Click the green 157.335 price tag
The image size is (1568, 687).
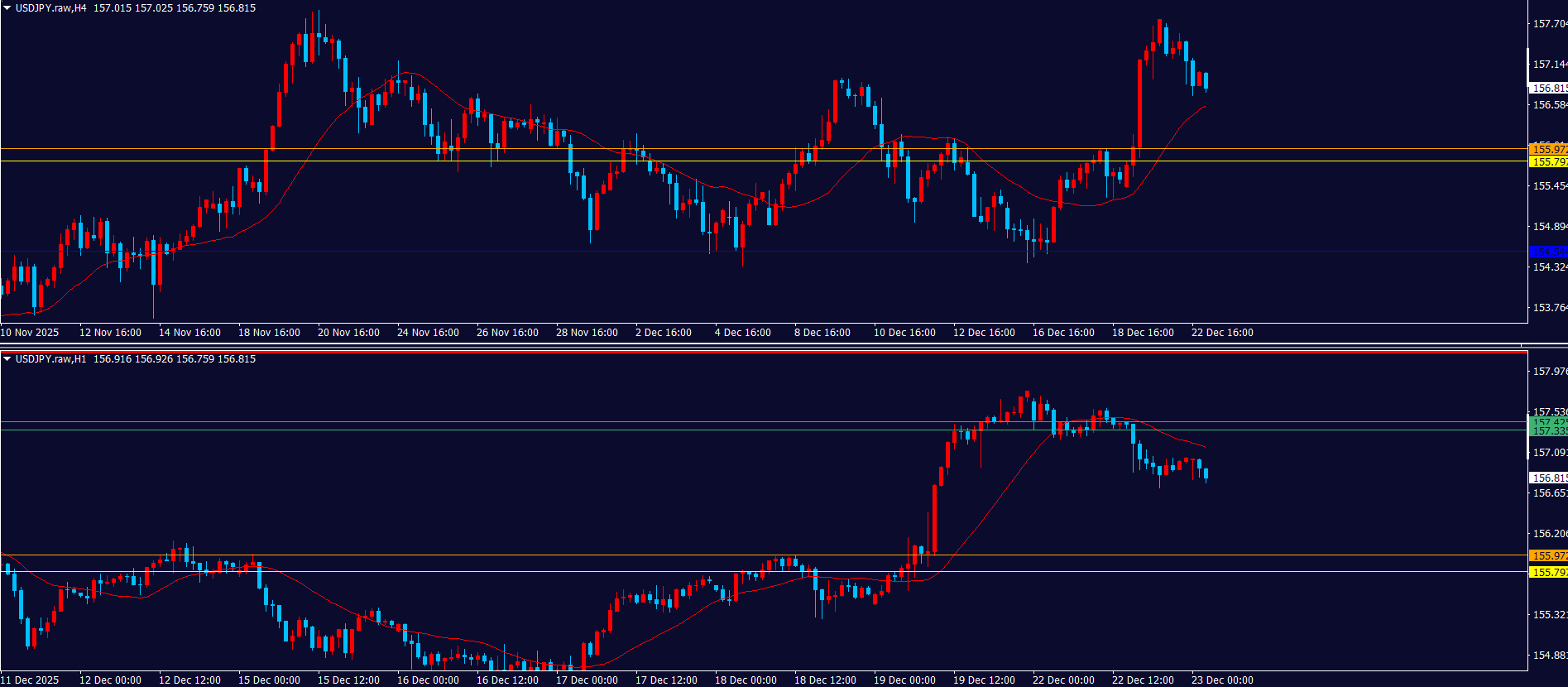(1547, 431)
